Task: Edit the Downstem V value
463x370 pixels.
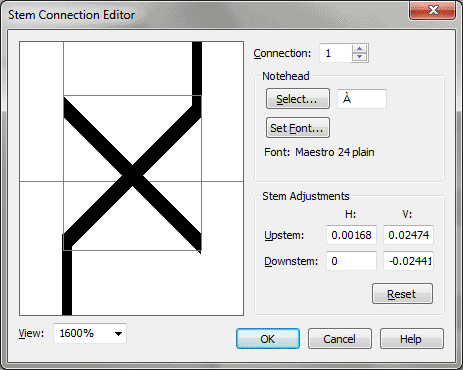Action: click(x=408, y=261)
